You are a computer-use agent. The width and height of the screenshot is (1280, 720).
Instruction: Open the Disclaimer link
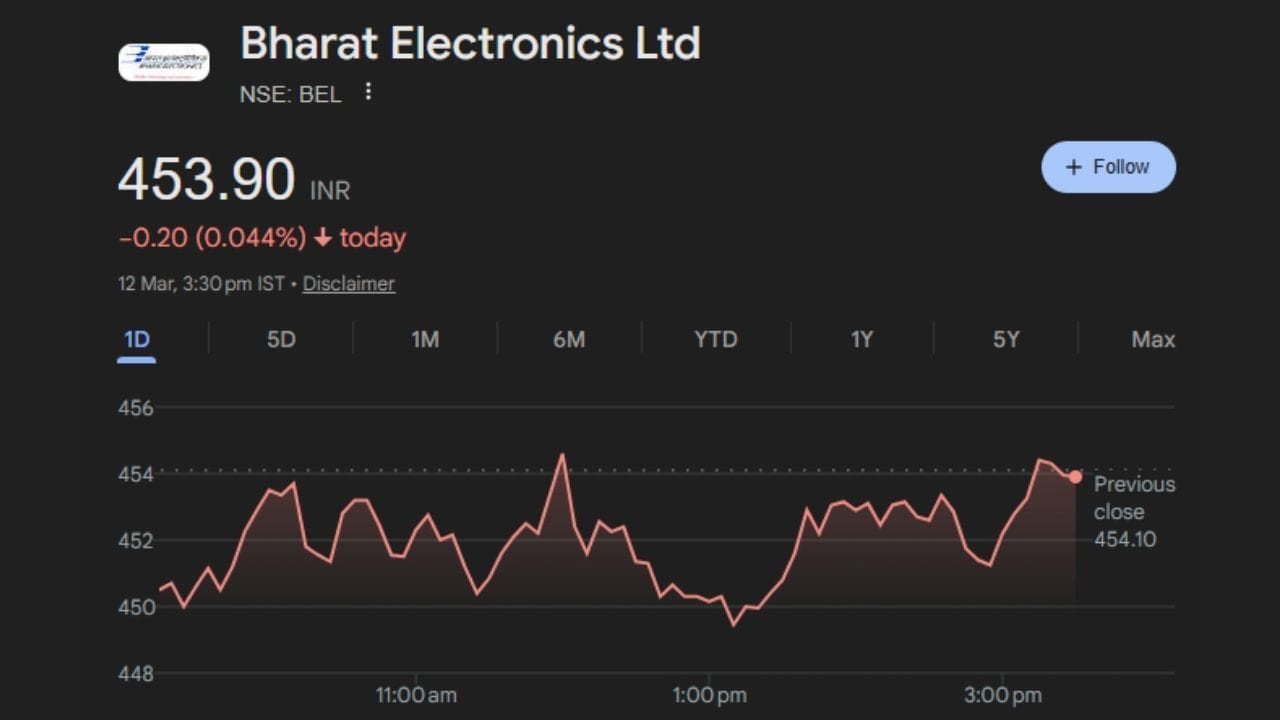(348, 284)
